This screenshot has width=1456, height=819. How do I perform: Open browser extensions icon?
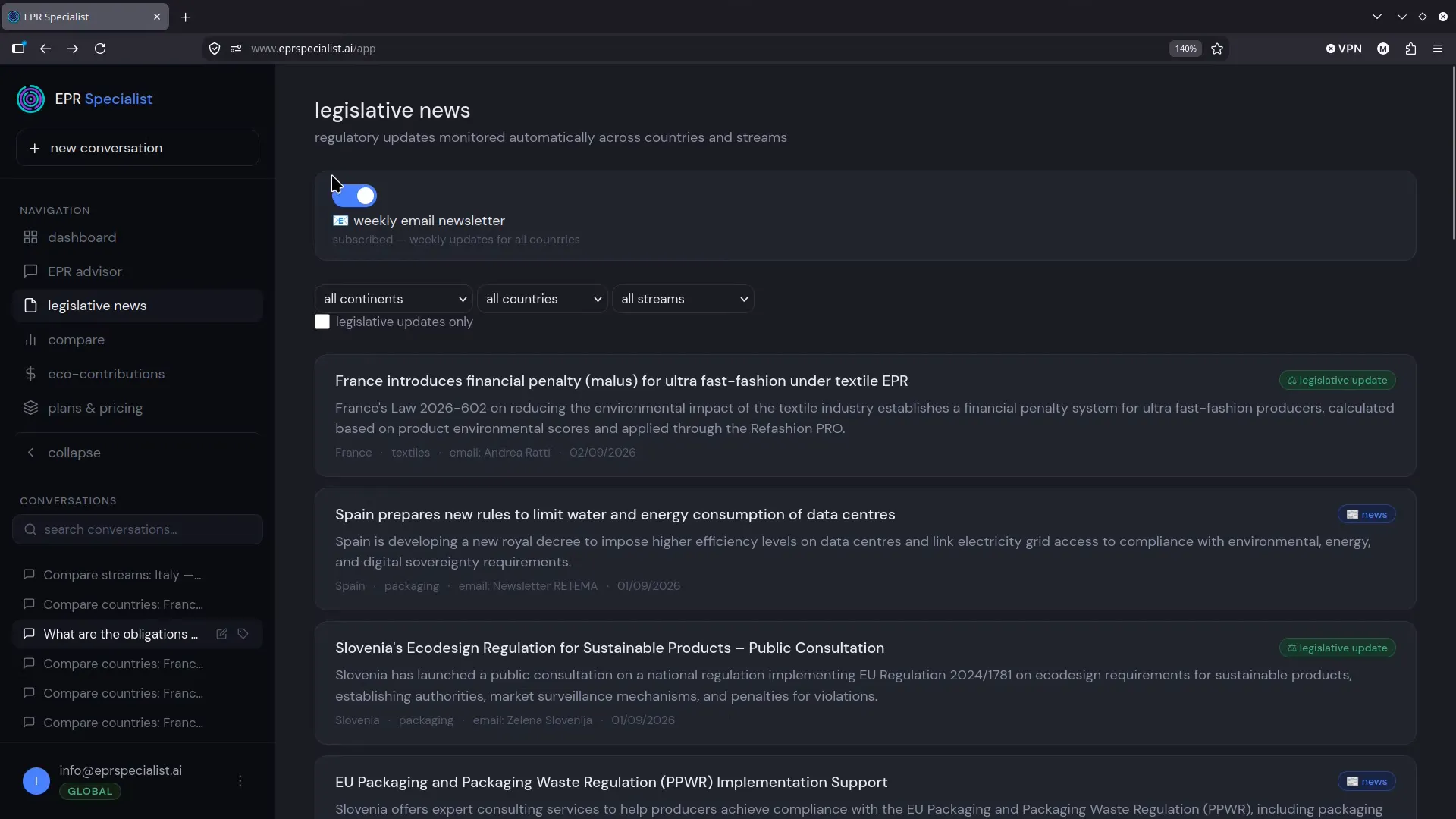[1410, 49]
